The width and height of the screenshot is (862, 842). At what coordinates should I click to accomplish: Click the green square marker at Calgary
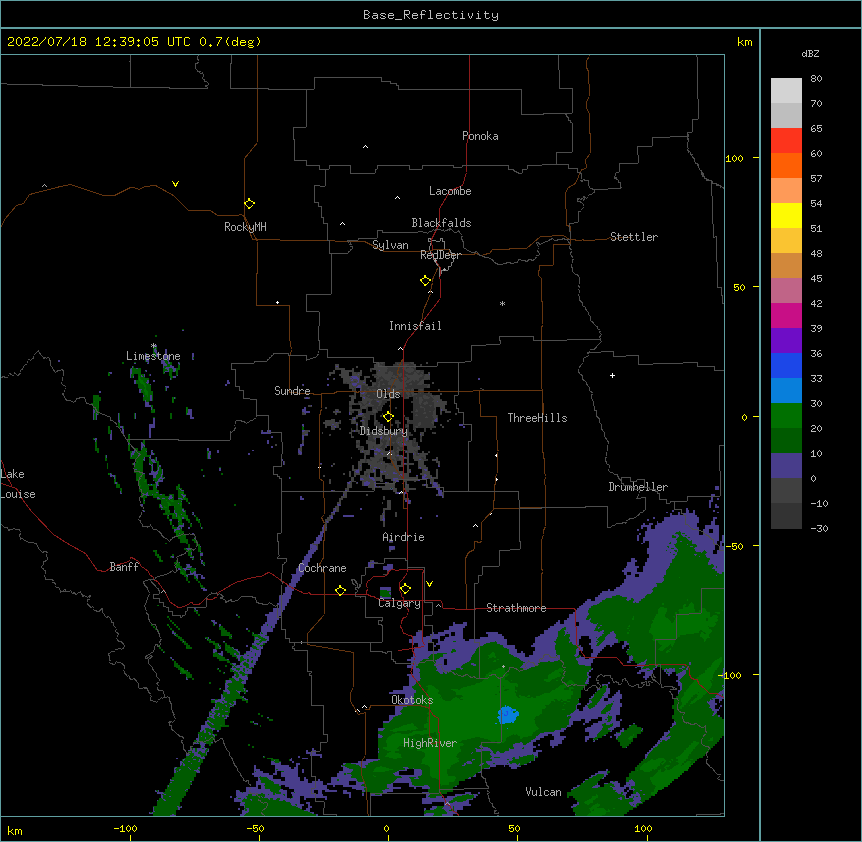385,592
